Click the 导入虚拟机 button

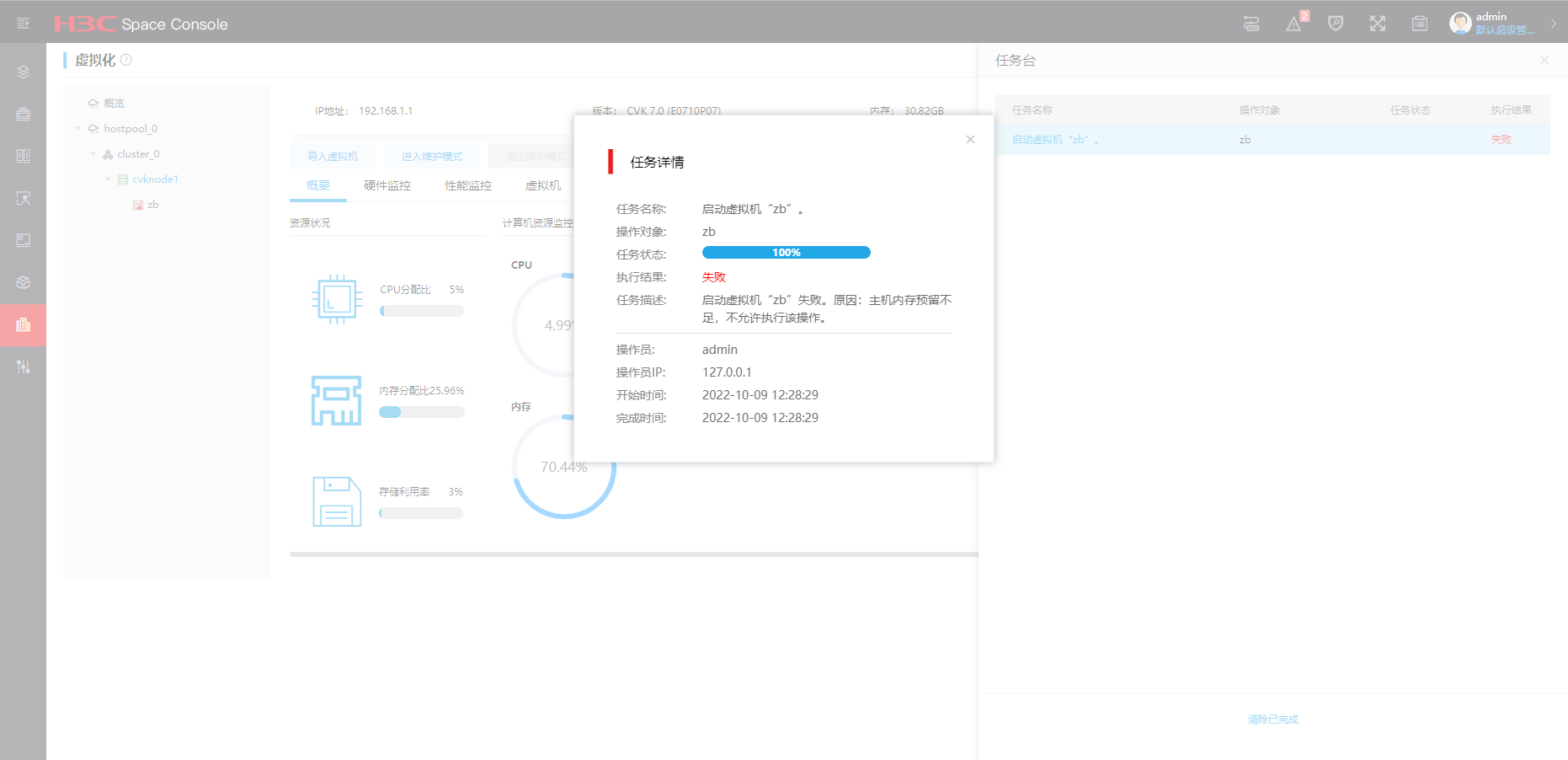[333, 156]
